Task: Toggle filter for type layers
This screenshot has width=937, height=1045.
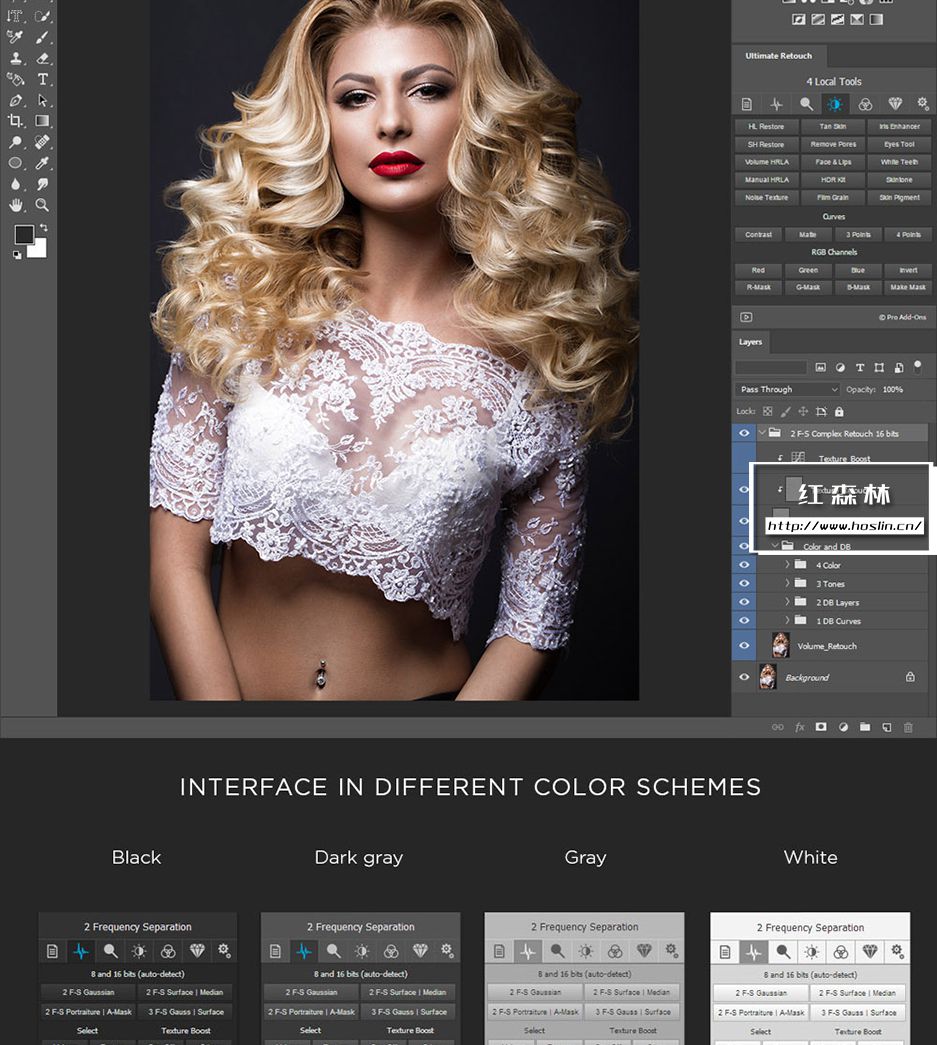Action: point(860,367)
